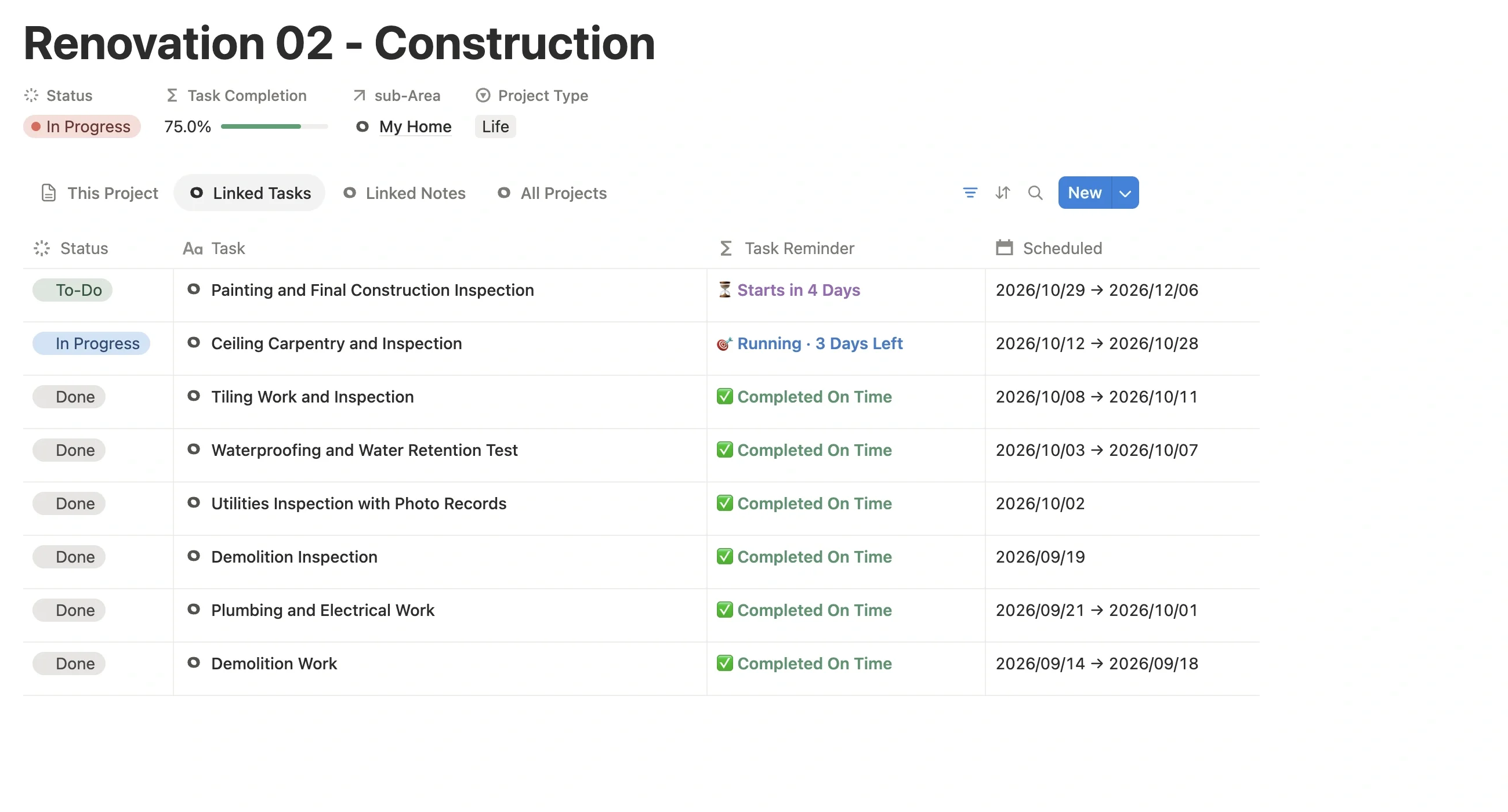The width and height of the screenshot is (1508, 812).
Task: Open the page icon of Painting and Final Construction Inspection
Action: tap(194, 289)
